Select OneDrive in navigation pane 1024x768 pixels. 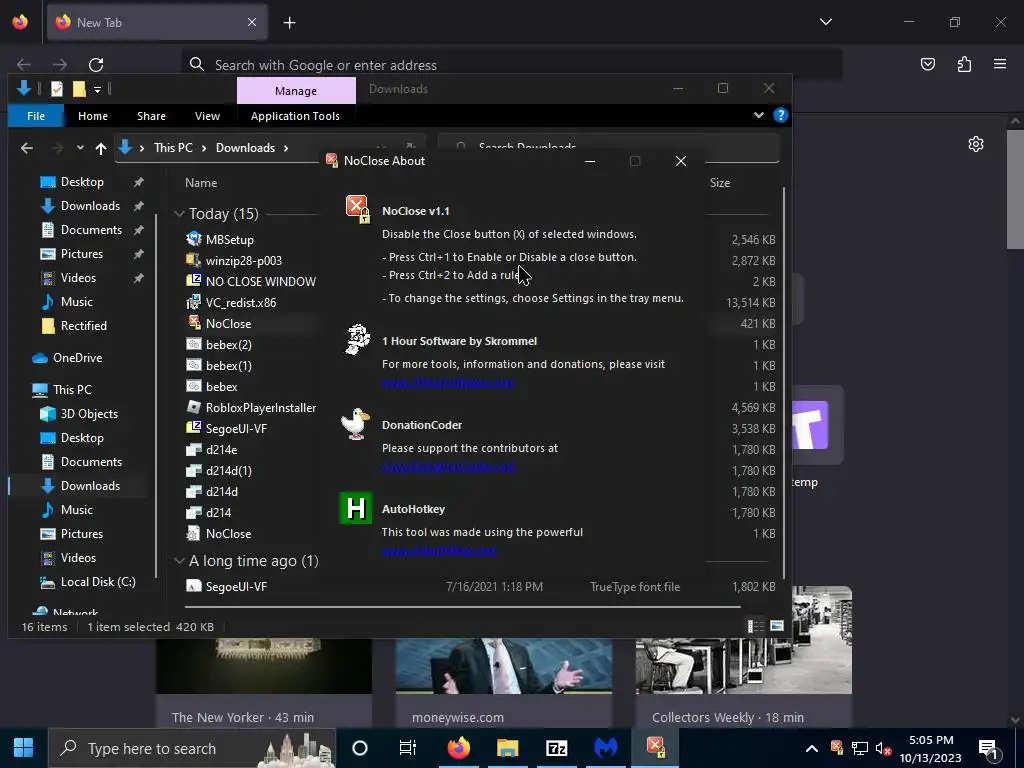(77, 358)
